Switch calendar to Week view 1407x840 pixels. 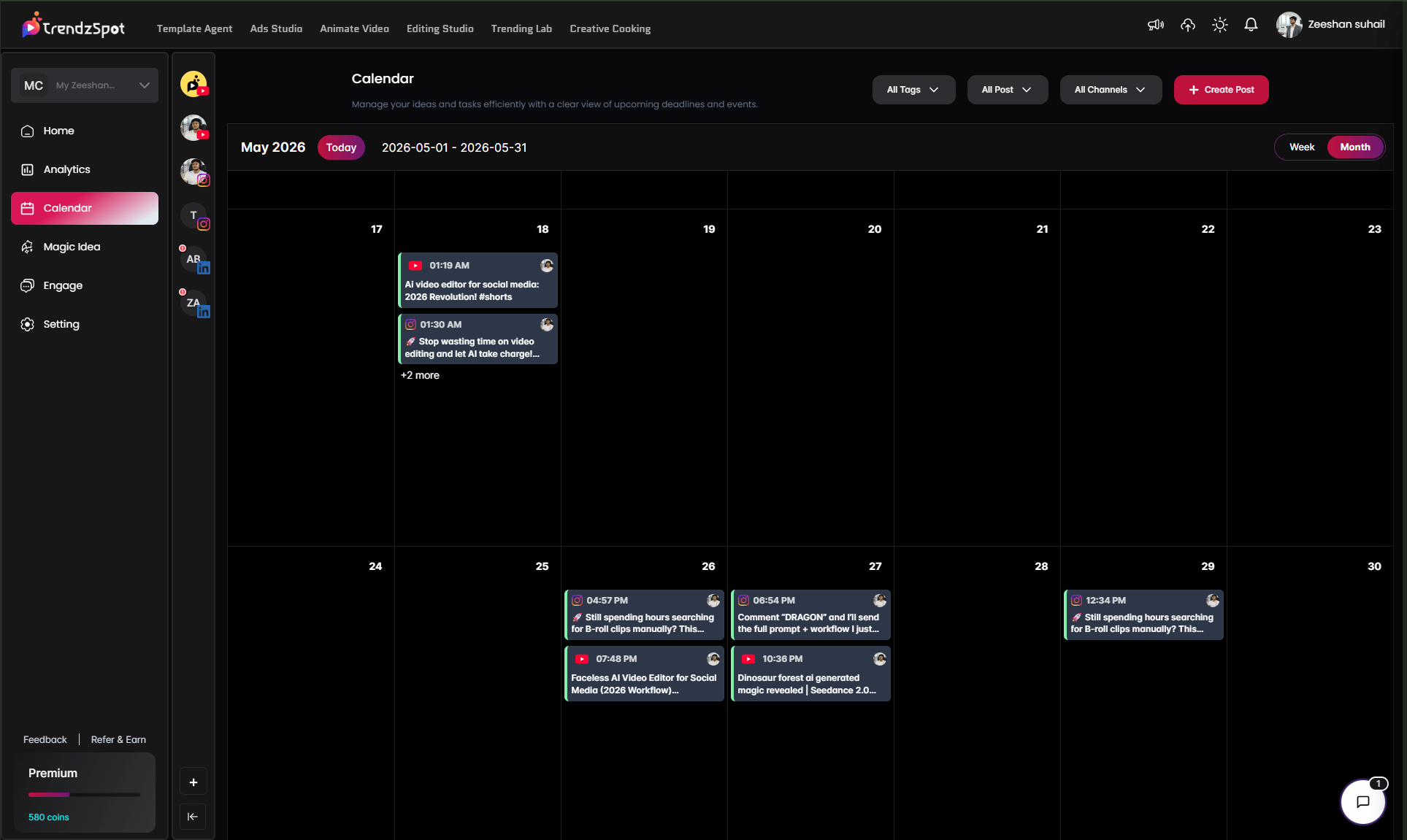click(1301, 147)
